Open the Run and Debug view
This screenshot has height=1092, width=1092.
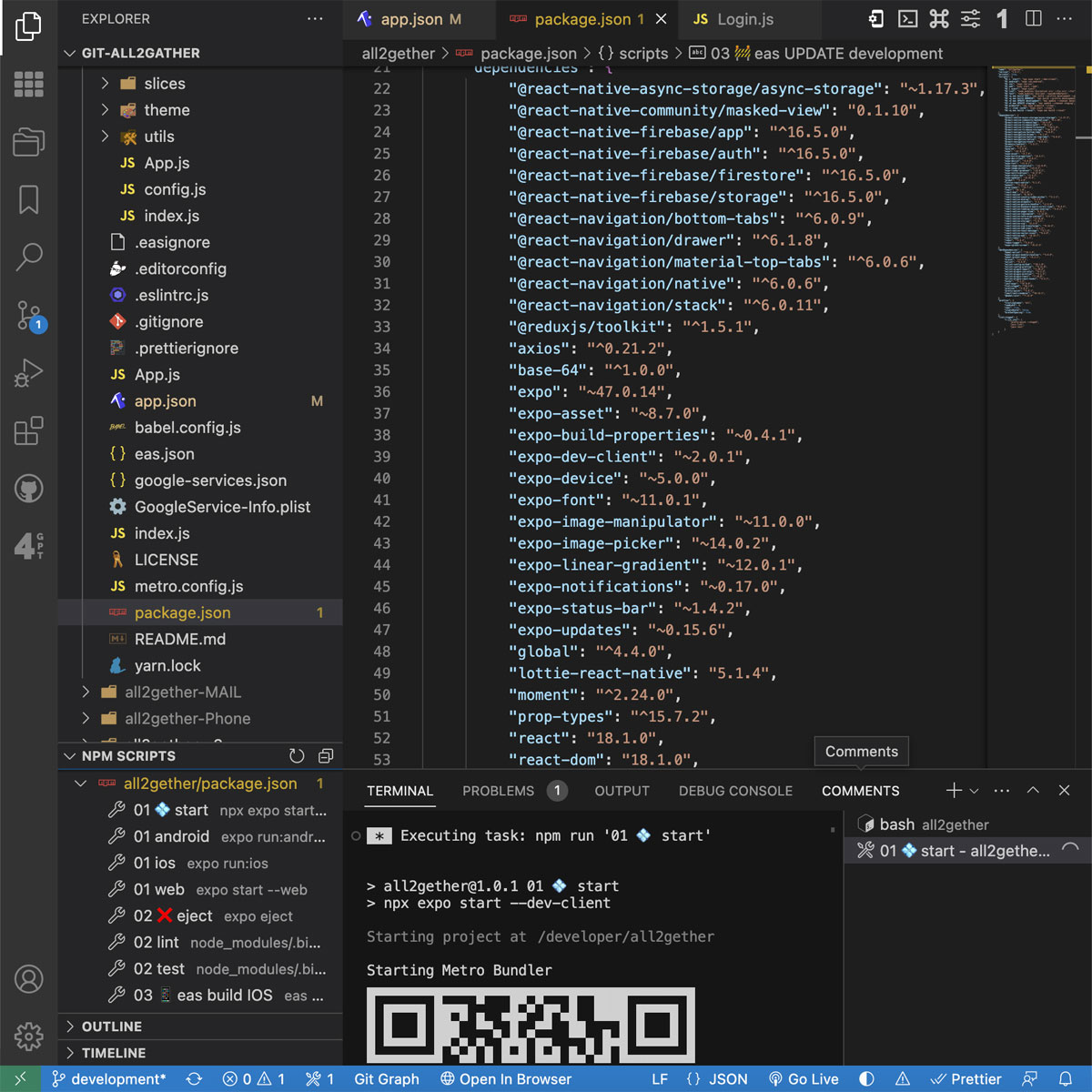coord(29,373)
